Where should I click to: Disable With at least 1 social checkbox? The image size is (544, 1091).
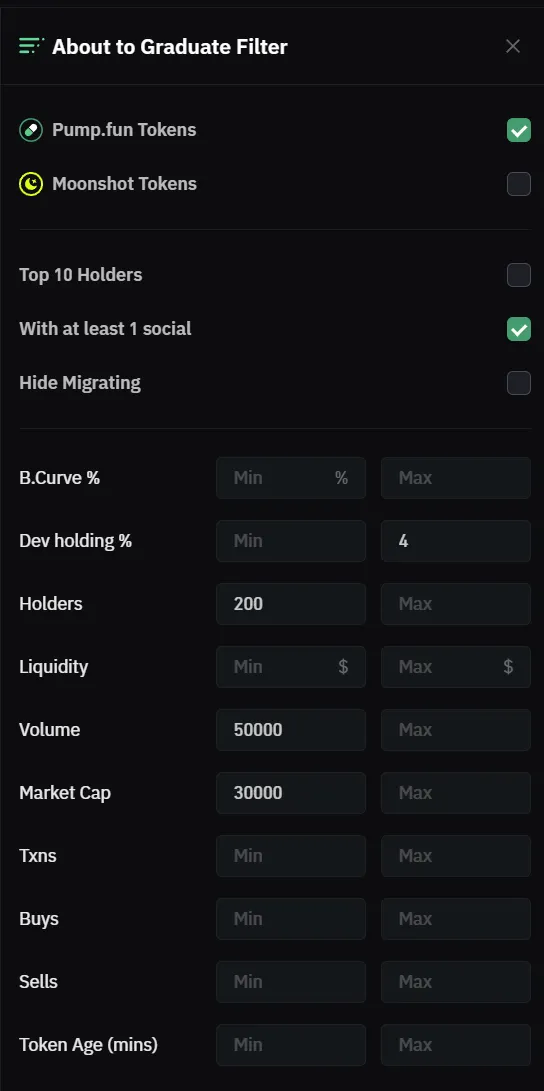tap(519, 329)
